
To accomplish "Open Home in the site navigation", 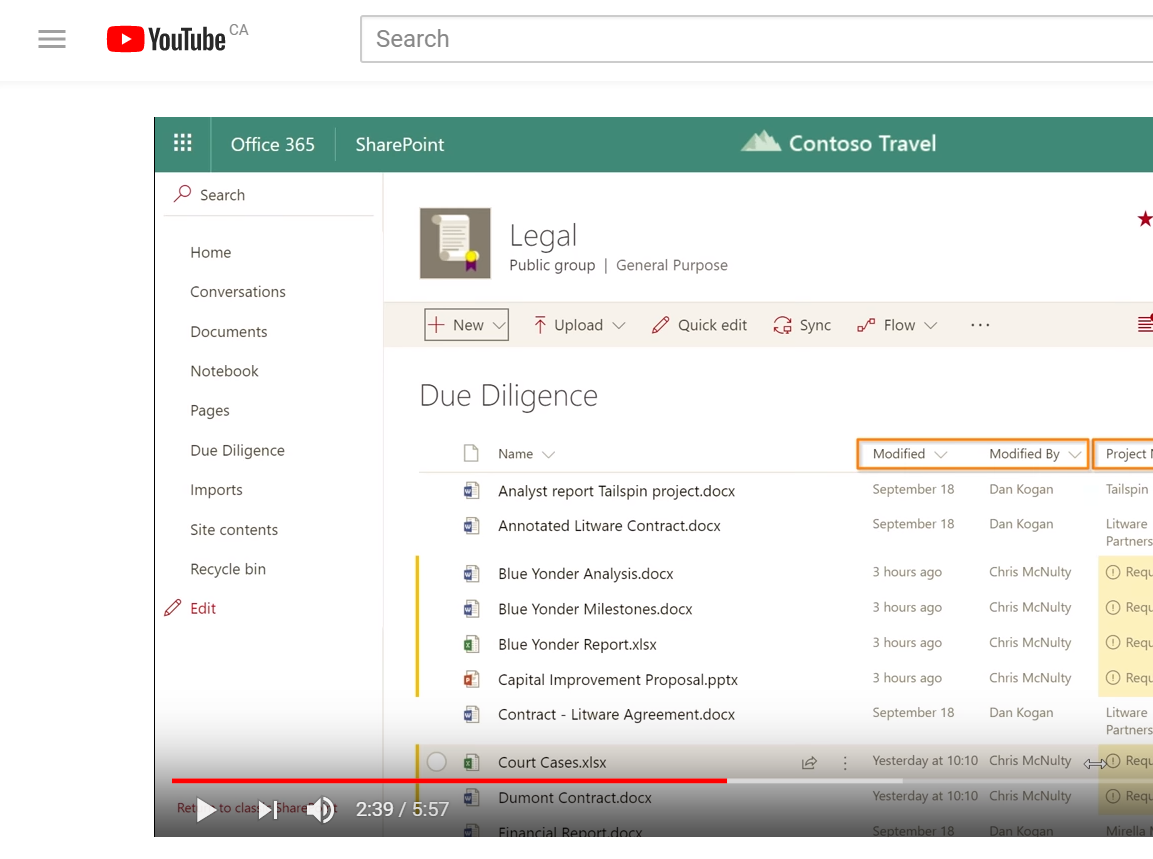I will coord(210,252).
